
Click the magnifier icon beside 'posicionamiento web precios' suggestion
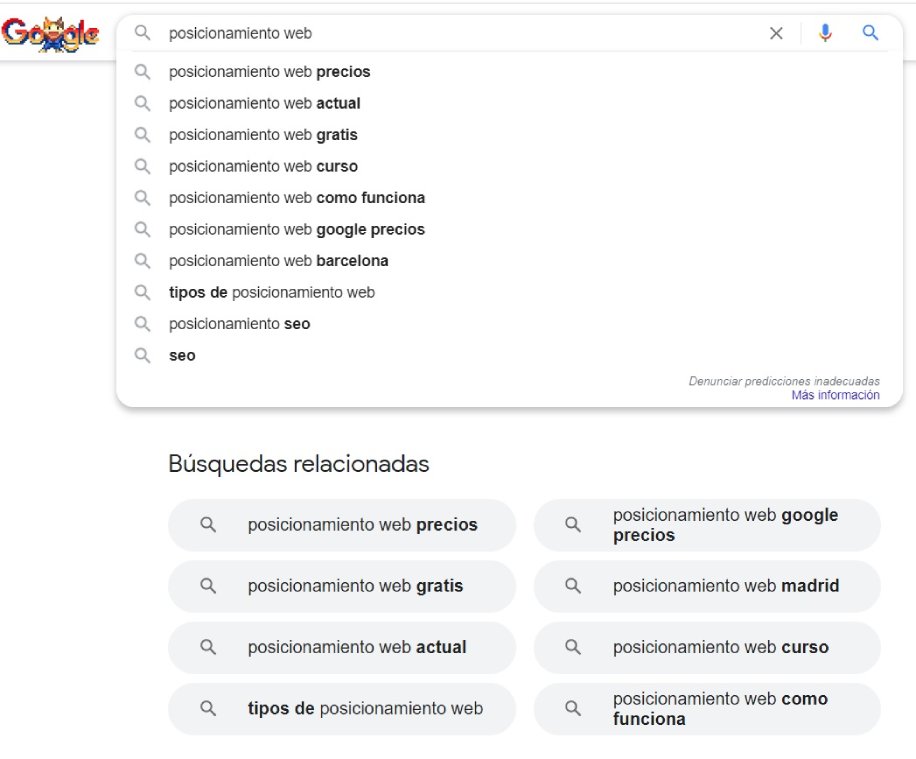coord(142,72)
